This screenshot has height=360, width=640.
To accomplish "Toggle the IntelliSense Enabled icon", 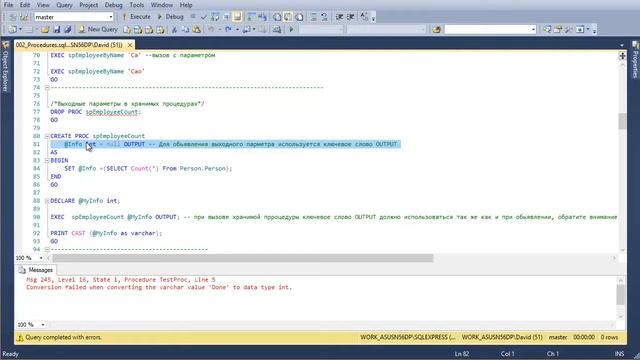I will [x=237, y=17].
